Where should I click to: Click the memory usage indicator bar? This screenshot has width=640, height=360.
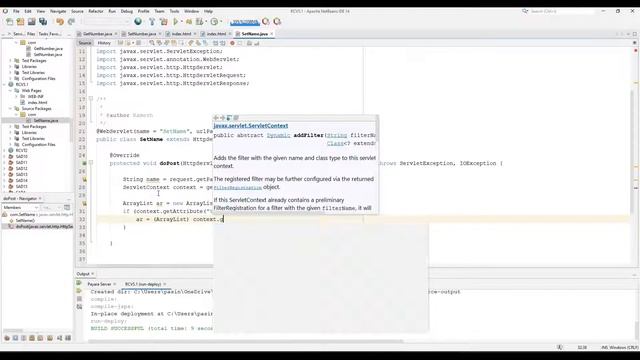point(244,22)
